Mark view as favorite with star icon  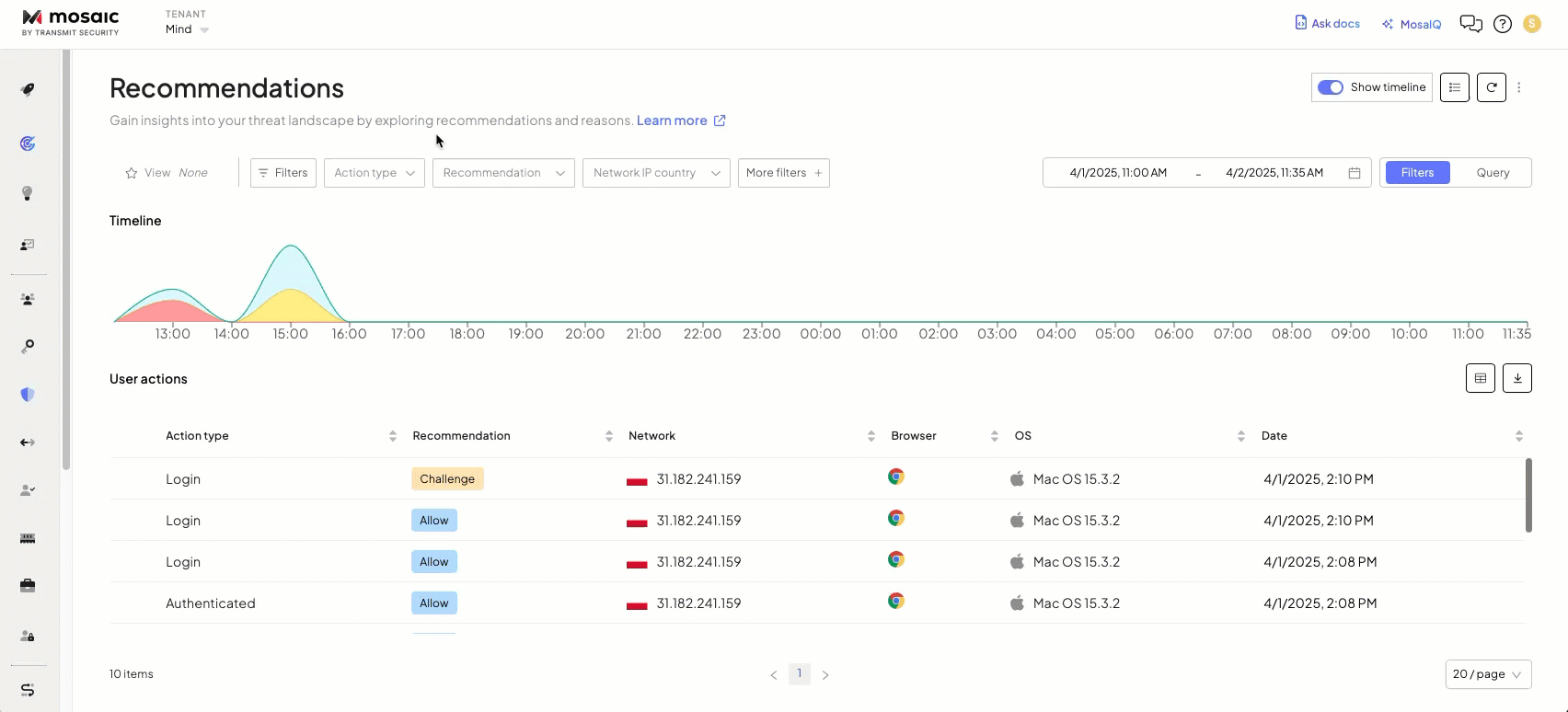[132, 173]
